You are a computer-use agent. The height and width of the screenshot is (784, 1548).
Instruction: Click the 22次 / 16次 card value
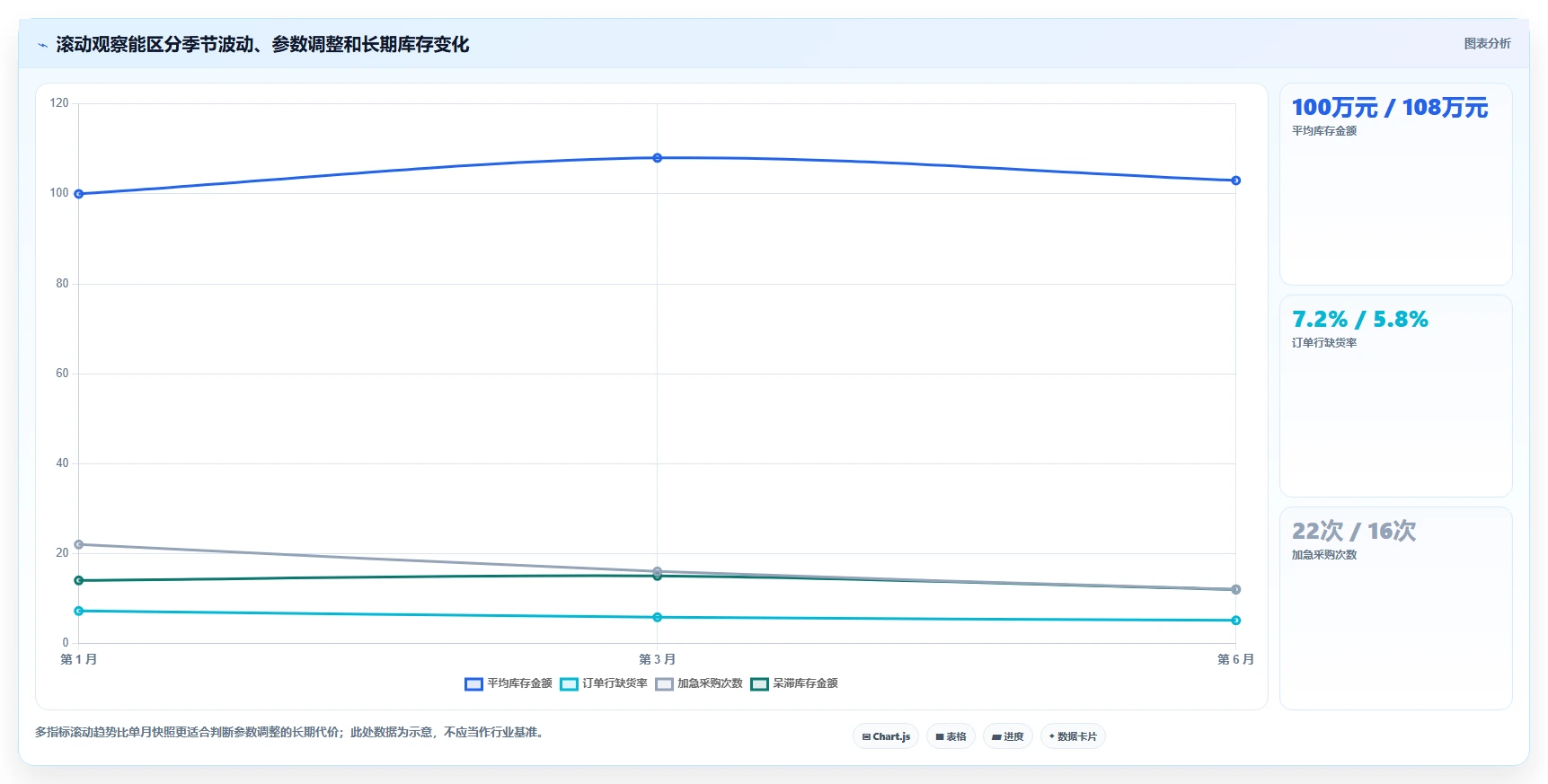tap(1354, 532)
